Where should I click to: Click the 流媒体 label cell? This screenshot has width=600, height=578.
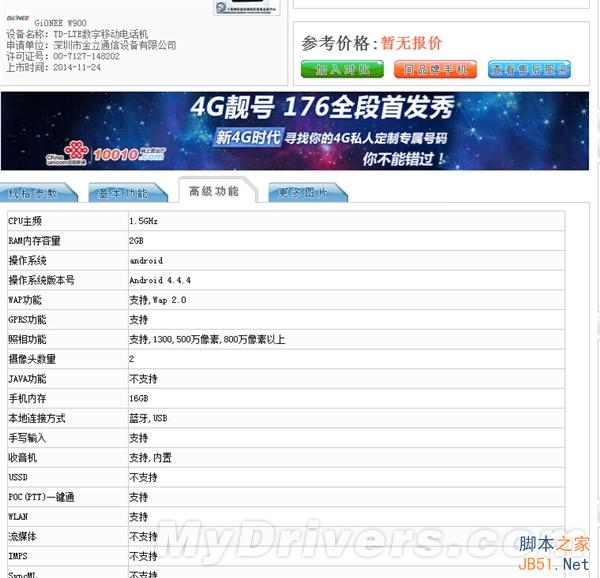click(68, 537)
